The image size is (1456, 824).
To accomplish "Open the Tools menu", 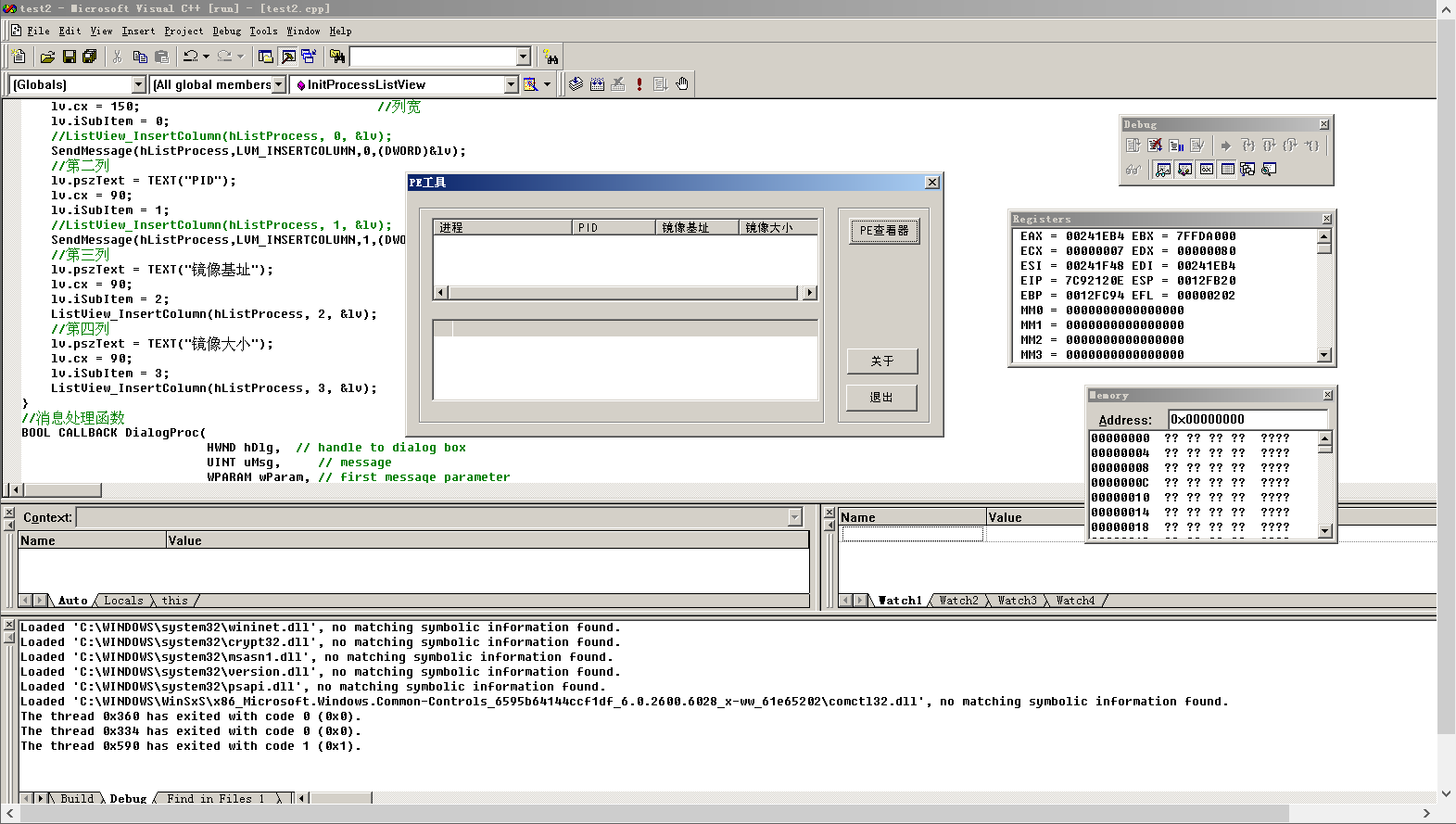I will tap(263, 31).
